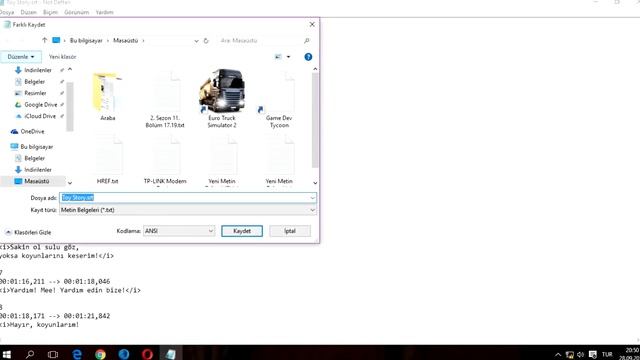Click the TUR language indicator
Image resolution: width=640 pixels, height=360 pixels.
[607, 354]
